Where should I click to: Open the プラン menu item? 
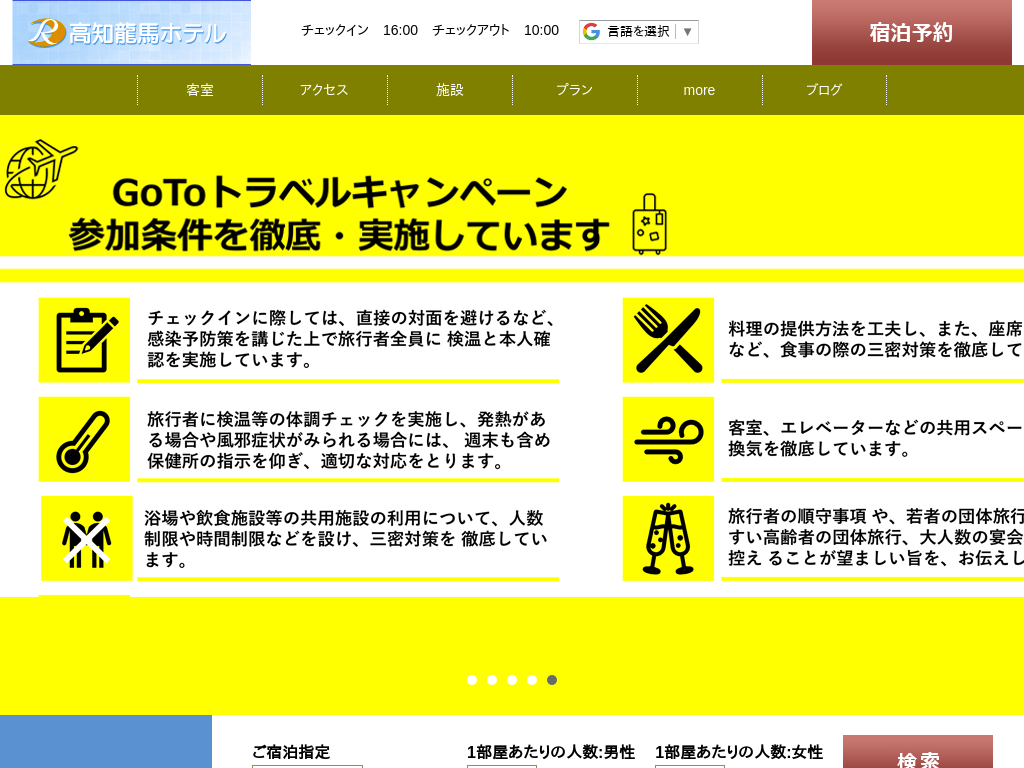coord(575,90)
